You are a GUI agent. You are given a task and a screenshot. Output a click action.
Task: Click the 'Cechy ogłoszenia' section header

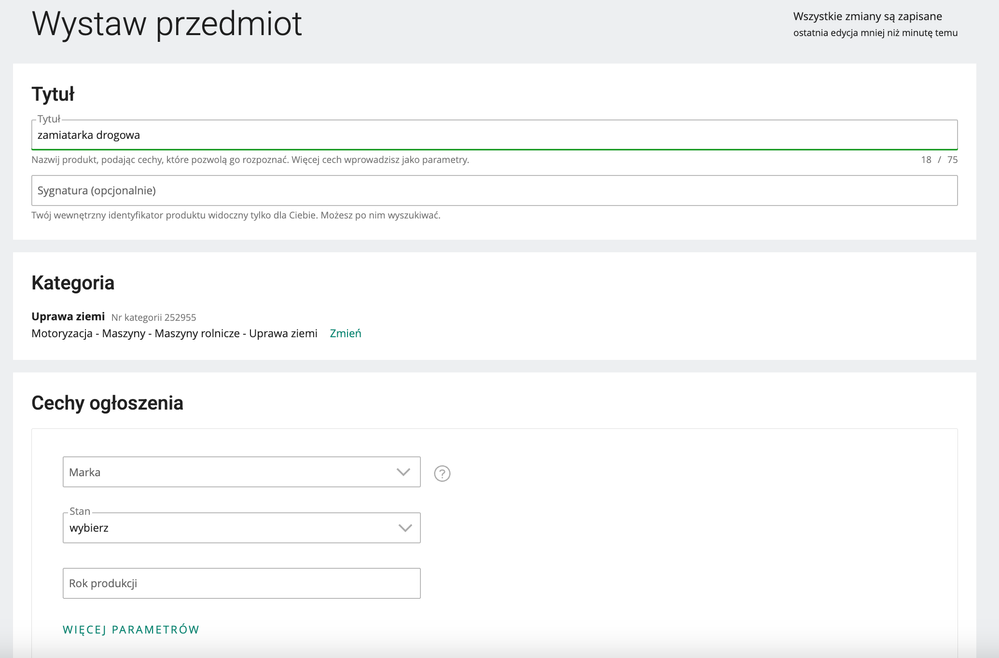[x=106, y=403]
